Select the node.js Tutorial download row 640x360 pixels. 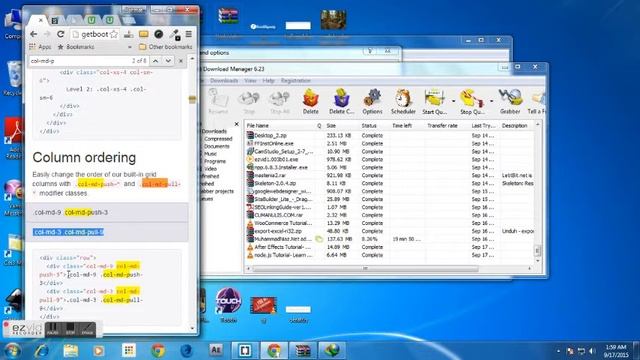390,255
